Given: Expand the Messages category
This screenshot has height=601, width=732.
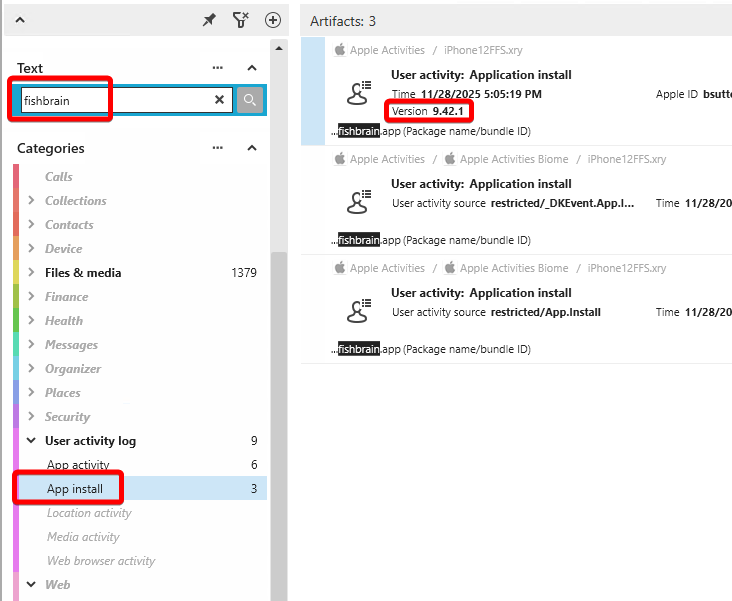Looking at the screenshot, I should (x=31, y=345).
